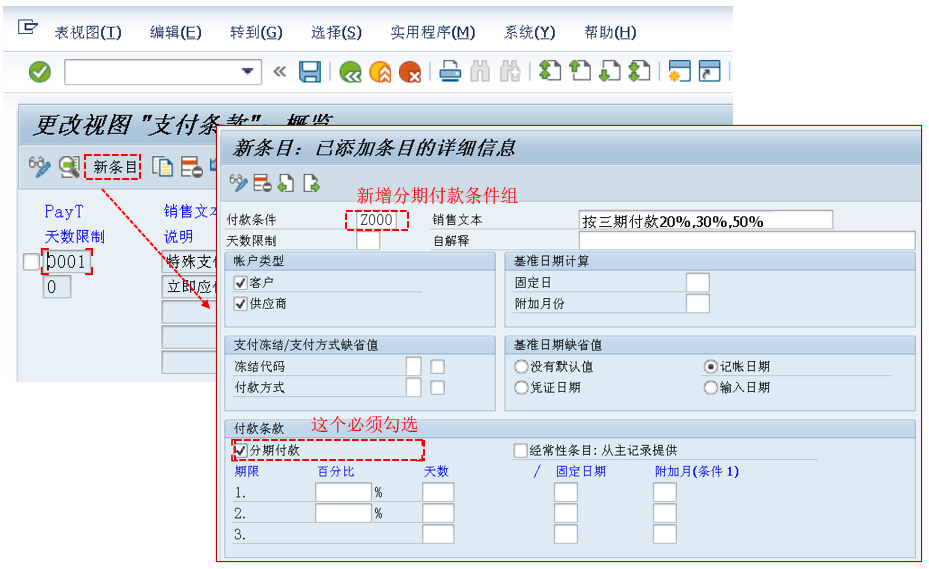
Task: Click the green Back icon
Action: click(350, 72)
